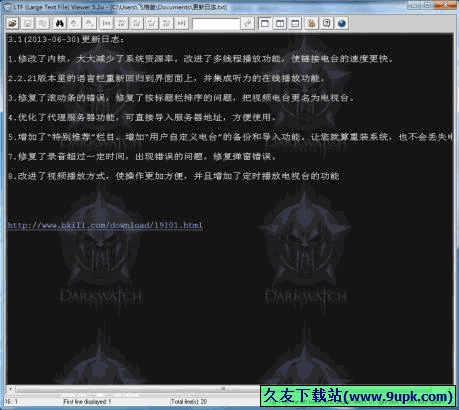Image resolution: width=459 pixels, height=410 pixels.
Task: Click the page up navigation icon
Action: point(121,23)
